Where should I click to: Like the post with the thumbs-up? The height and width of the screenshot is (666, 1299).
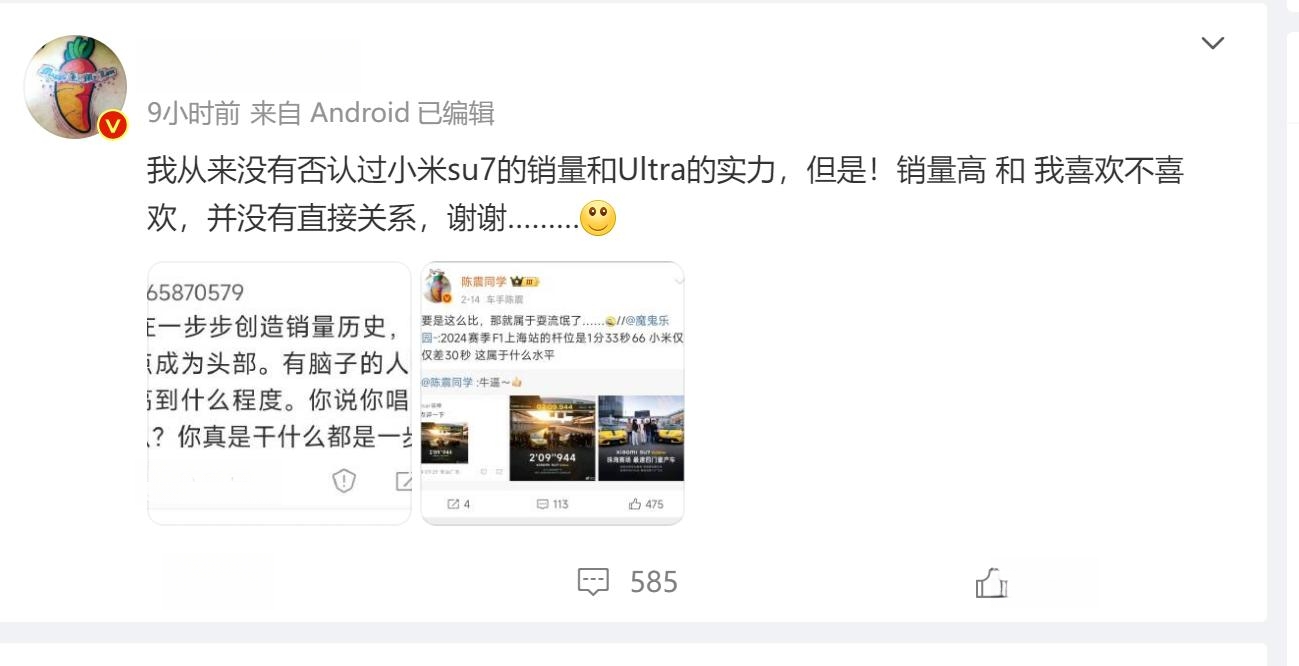pyautogui.click(x=991, y=582)
